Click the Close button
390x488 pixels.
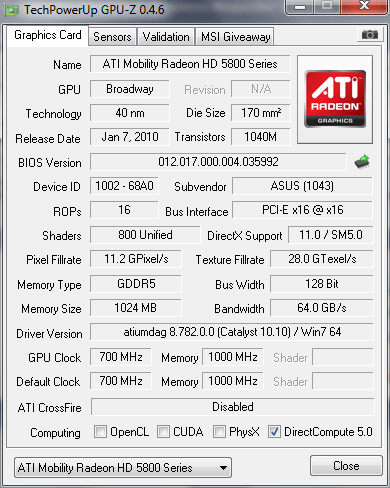[346, 466]
